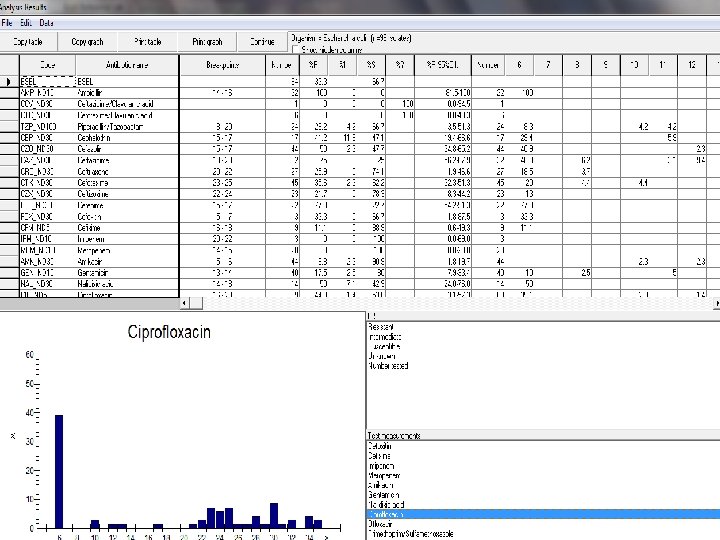Select the %R column header
Viewport: 720px width, 540px height.
[313, 65]
